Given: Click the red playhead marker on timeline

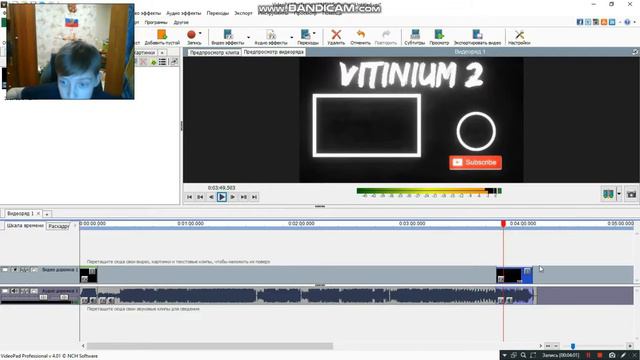Looking at the screenshot, I should pyautogui.click(x=503, y=224).
